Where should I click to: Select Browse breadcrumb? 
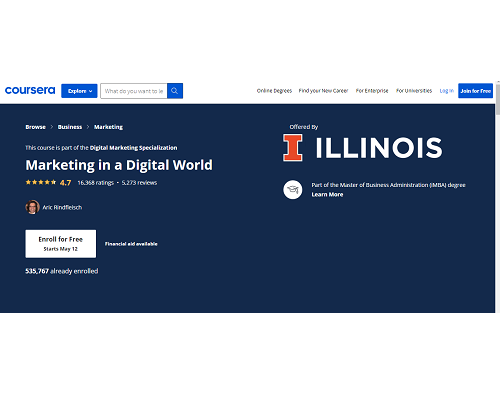coord(36,127)
